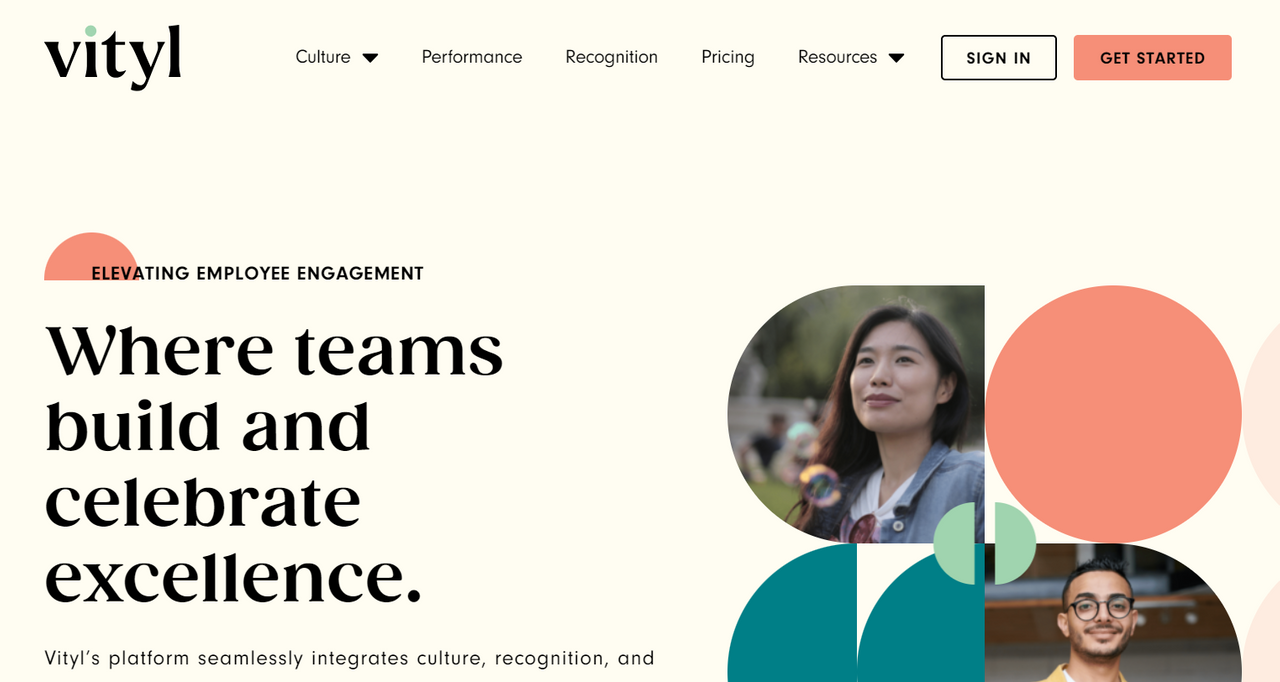The image size is (1280, 682).
Task: Go to the Performance page
Action: point(472,57)
